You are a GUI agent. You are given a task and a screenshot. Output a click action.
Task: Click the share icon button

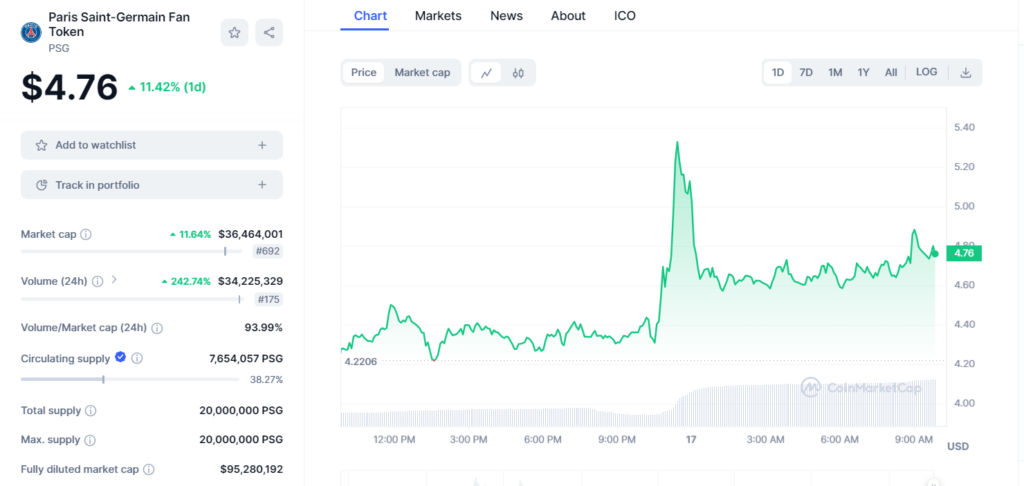pyautogui.click(x=269, y=33)
